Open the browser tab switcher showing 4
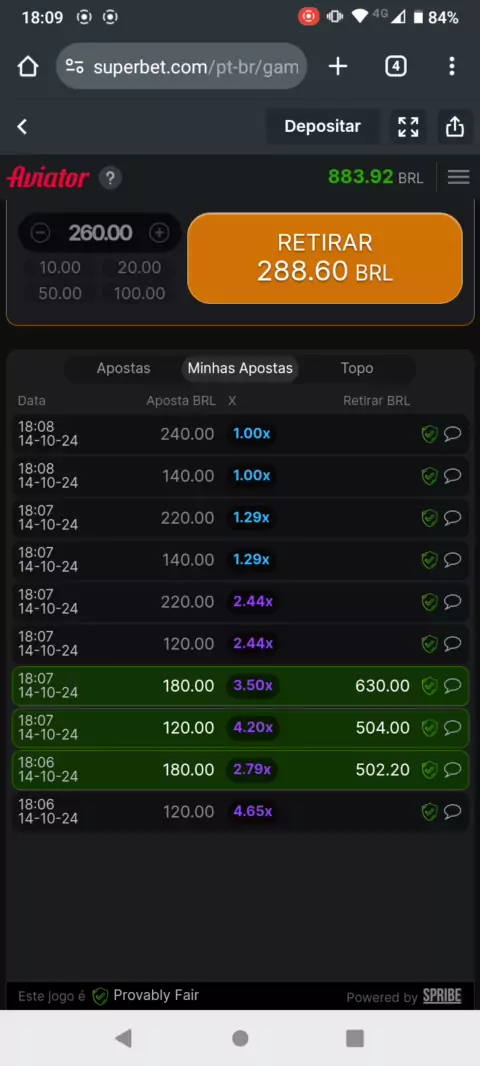Screen dimensions: 480x1066 tap(396, 66)
